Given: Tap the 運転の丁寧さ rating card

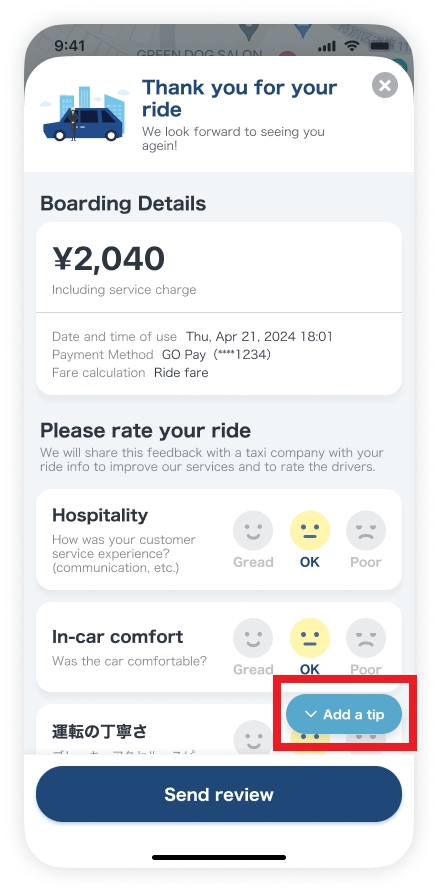Looking at the screenshot, I should 219,729.
